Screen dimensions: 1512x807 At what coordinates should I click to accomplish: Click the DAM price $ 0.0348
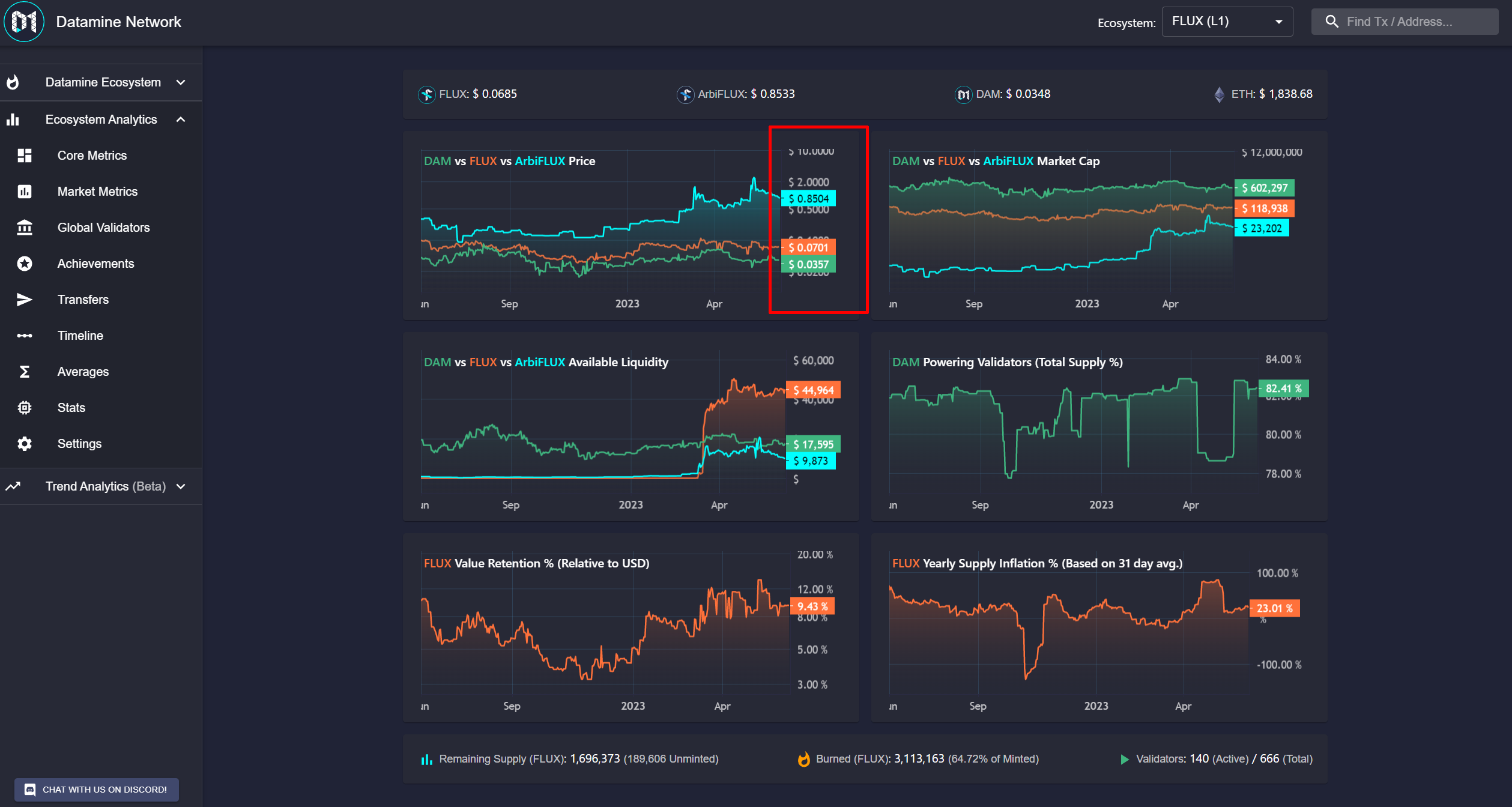1028,94
